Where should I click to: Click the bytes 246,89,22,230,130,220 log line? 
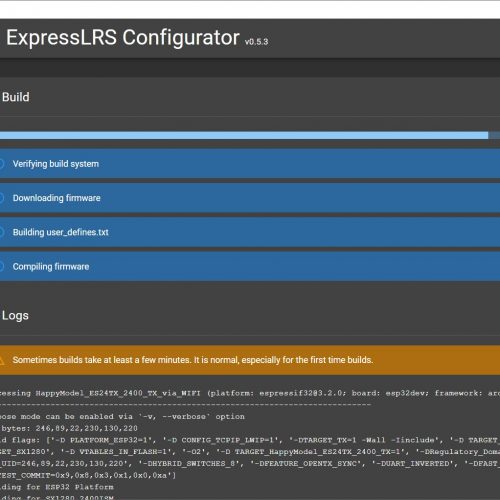point(69,428)
